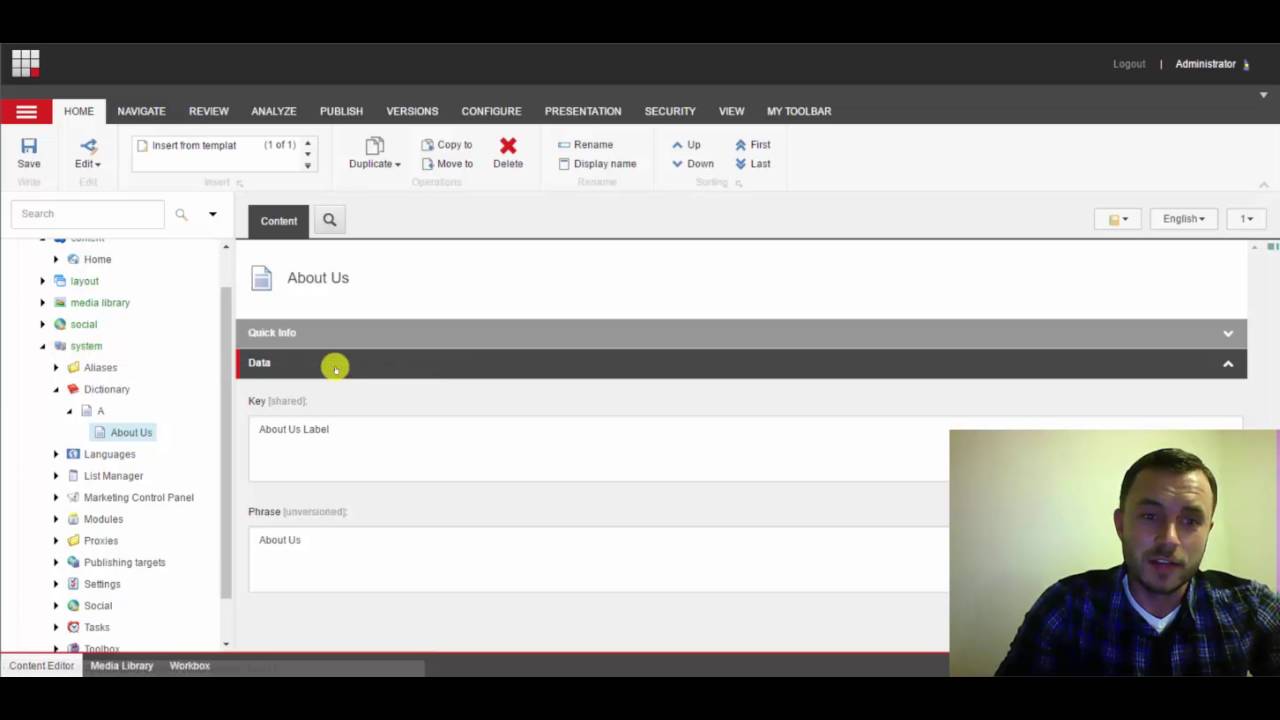Screen dimensions: 1280x720
Task: Open the search tab with magnifier icon
Action: coord(329,221)
